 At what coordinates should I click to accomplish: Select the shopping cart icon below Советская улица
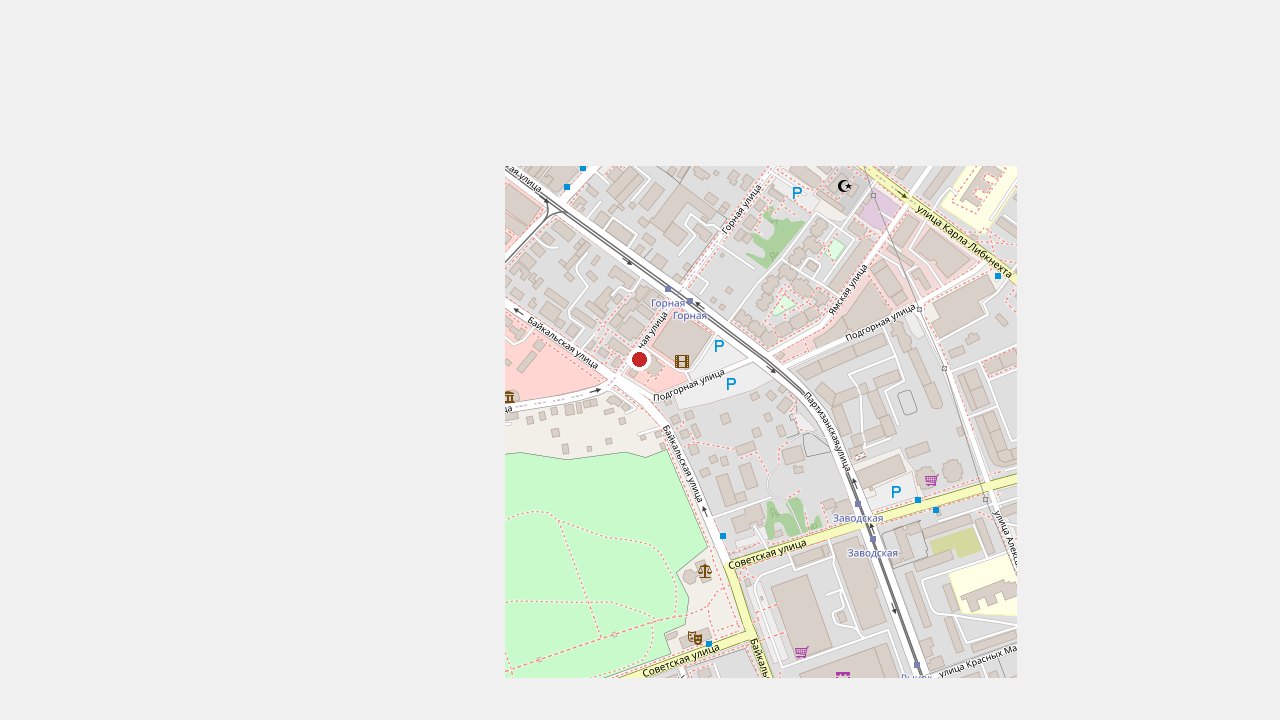801,652
